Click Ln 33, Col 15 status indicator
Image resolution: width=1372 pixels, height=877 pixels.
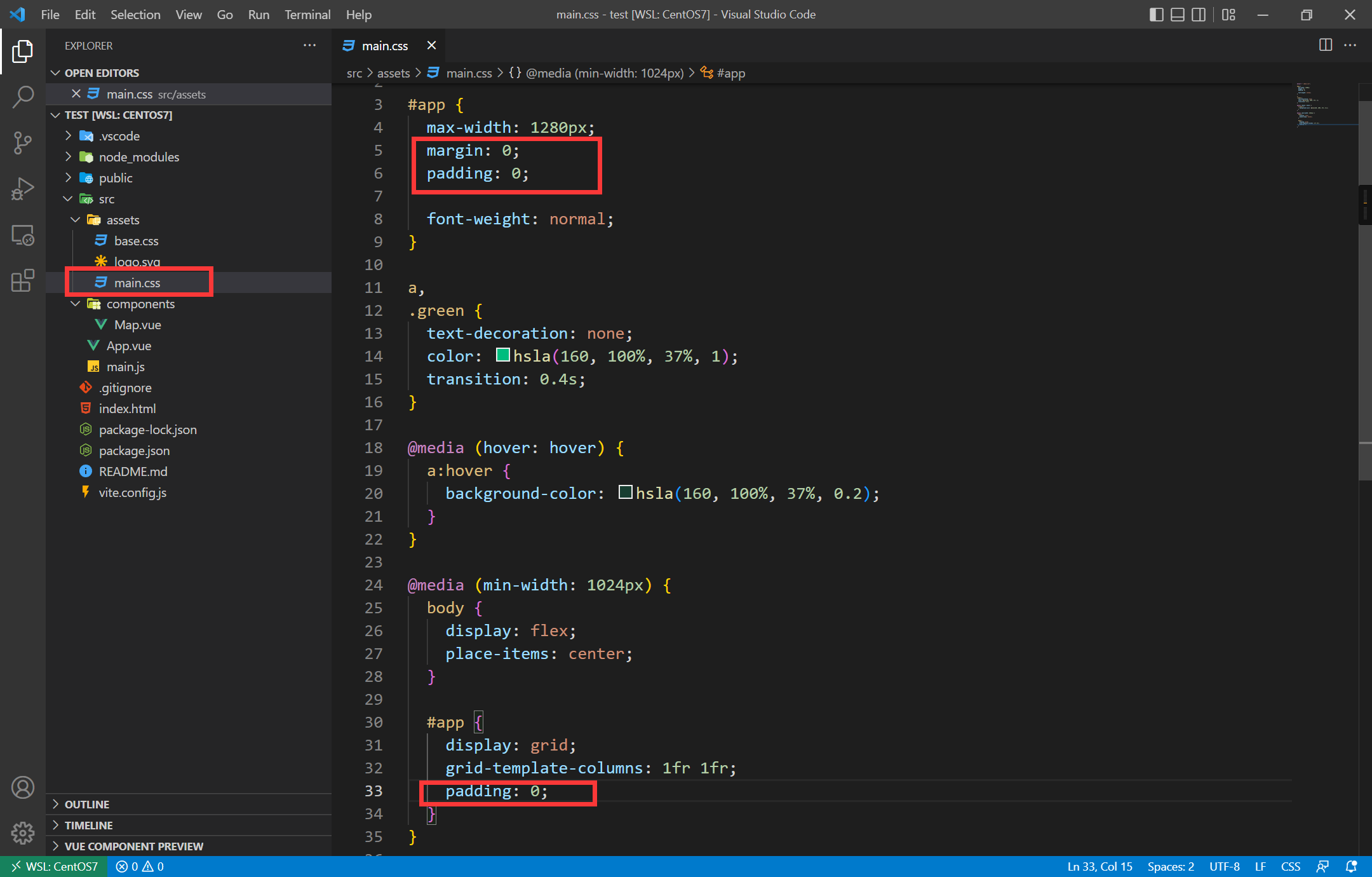point(1100,866)
